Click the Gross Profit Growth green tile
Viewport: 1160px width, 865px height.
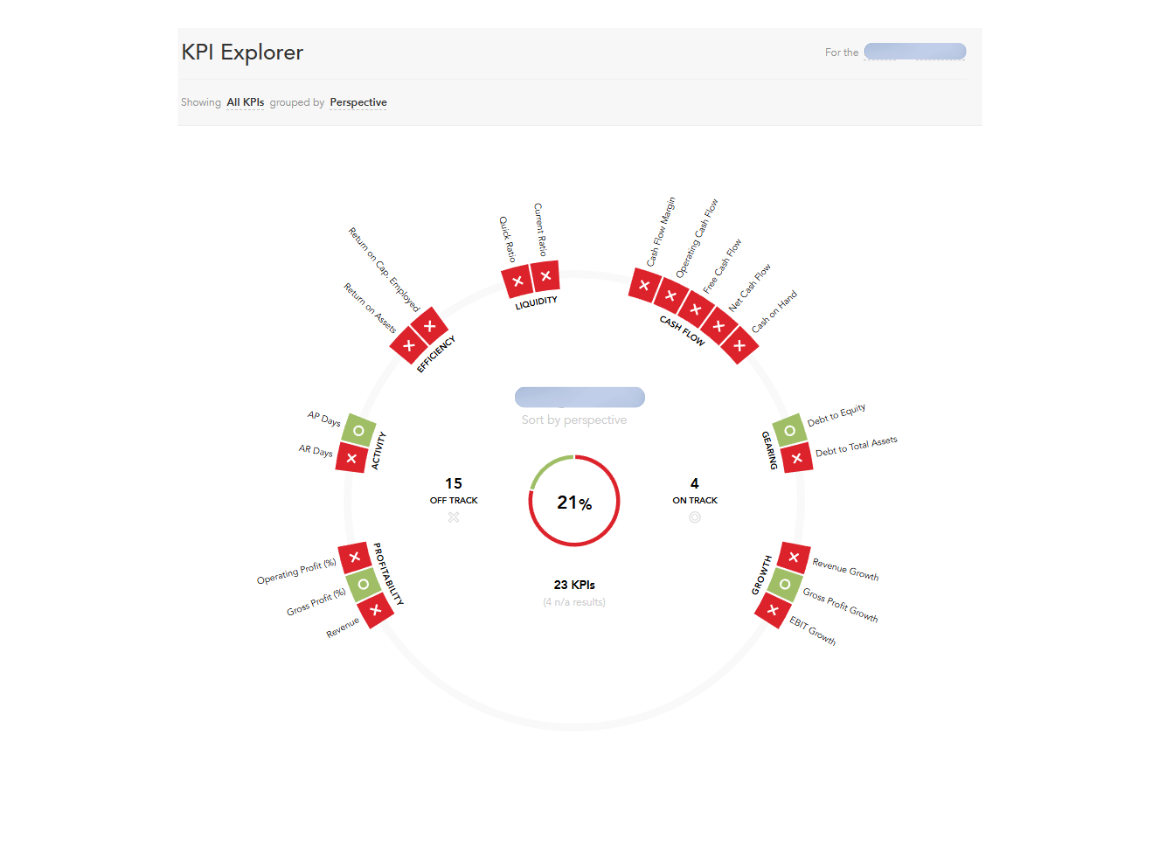point(785,584)
